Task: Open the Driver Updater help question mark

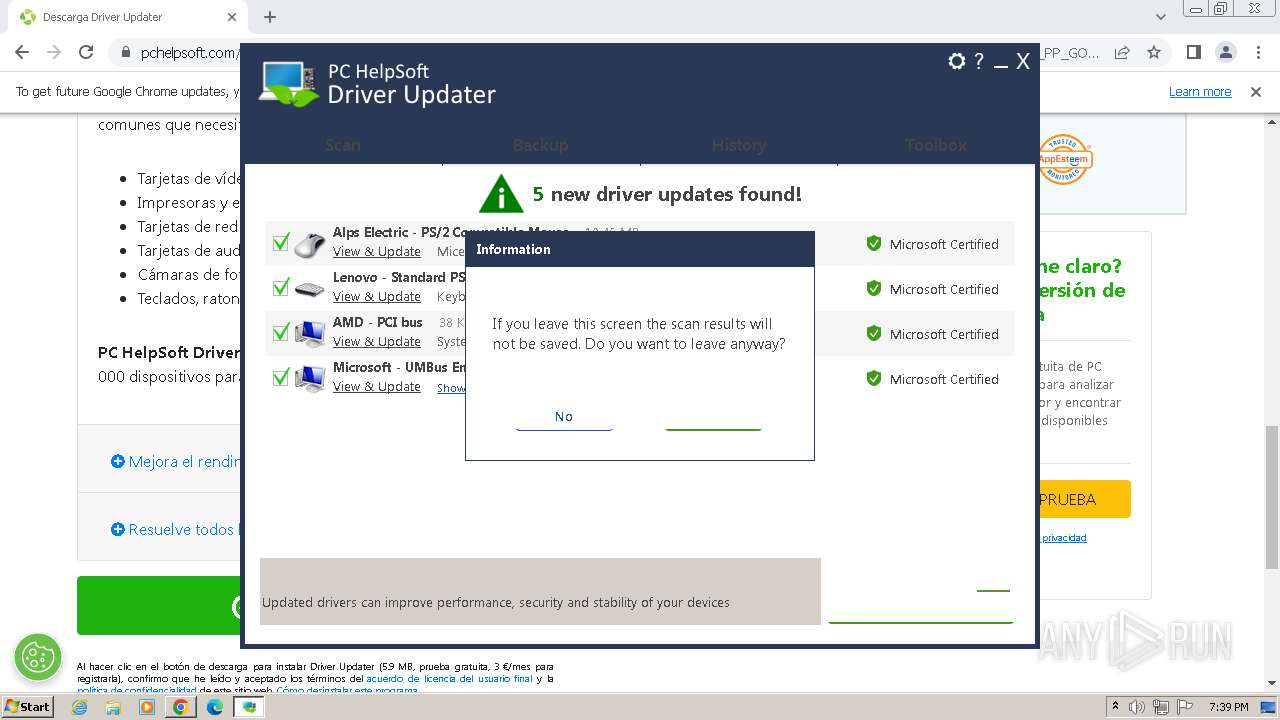Action: click(979, 62)
